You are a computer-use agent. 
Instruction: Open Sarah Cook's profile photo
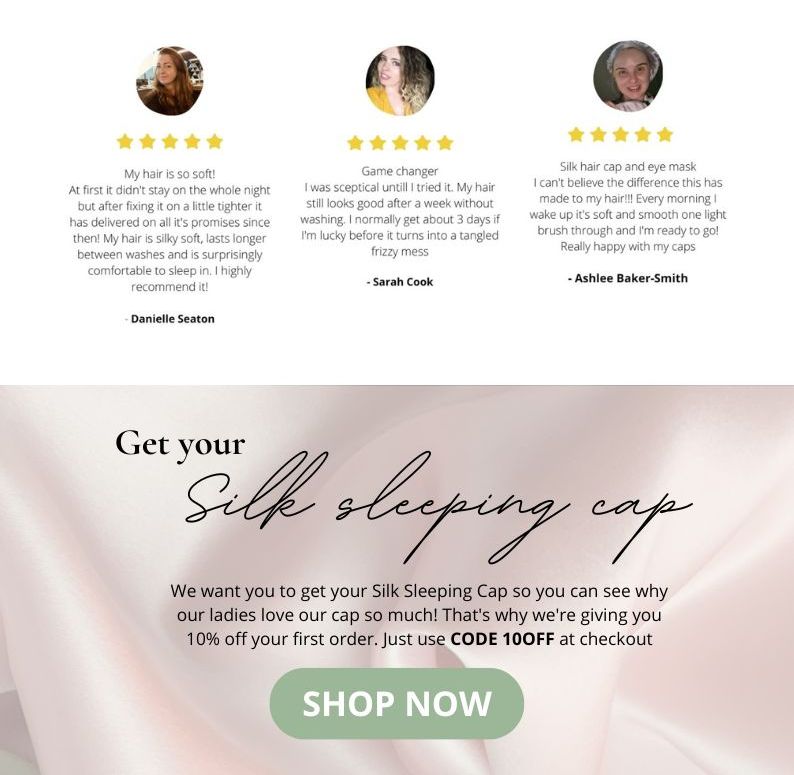tap(400, 81)
